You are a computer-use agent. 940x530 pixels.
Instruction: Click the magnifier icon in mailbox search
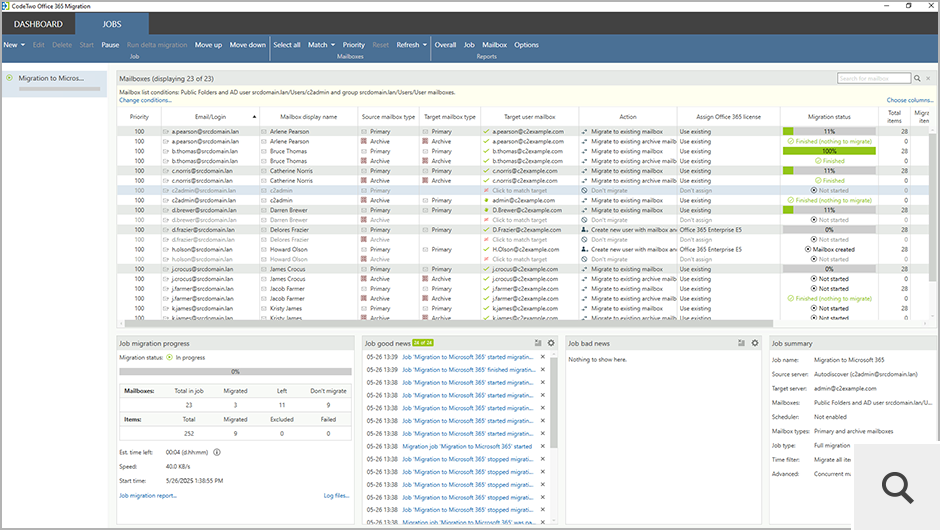917,78
